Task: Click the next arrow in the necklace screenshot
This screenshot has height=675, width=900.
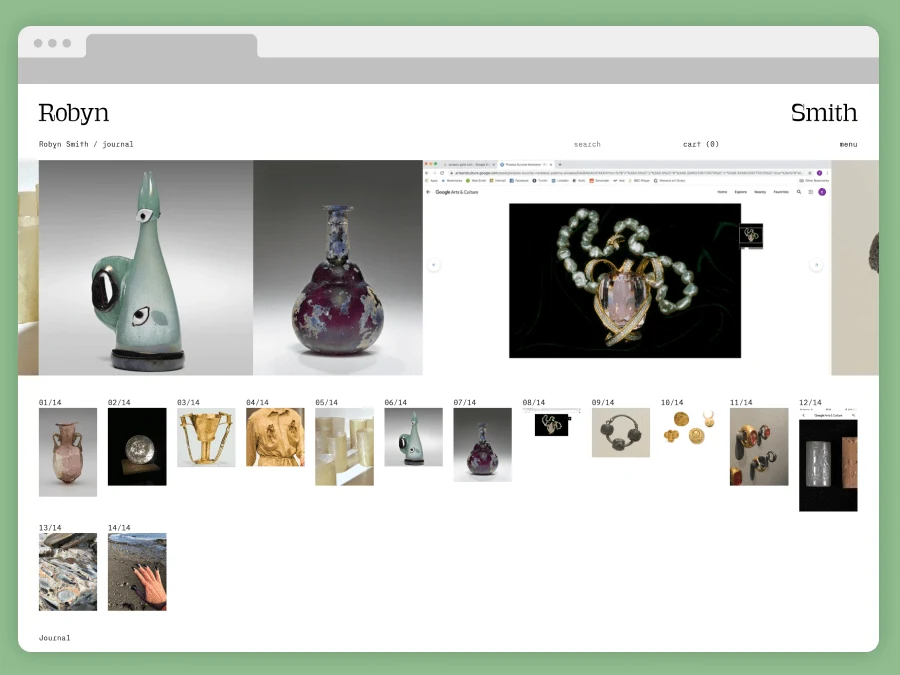Action: [816, 265]
